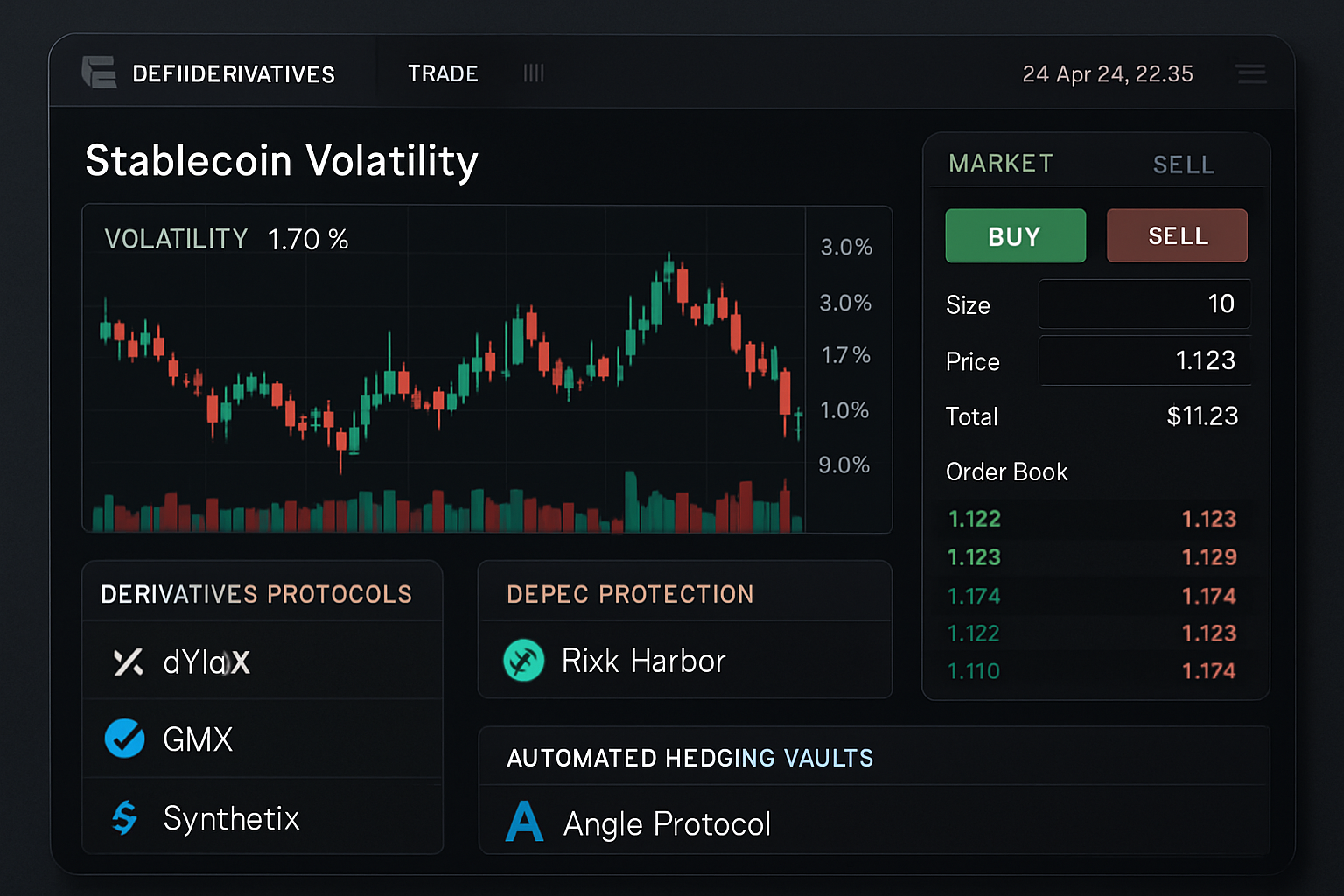Click the vertical bars icon beside Trade
Screen dimensions: 1344x896
point(534,73)
